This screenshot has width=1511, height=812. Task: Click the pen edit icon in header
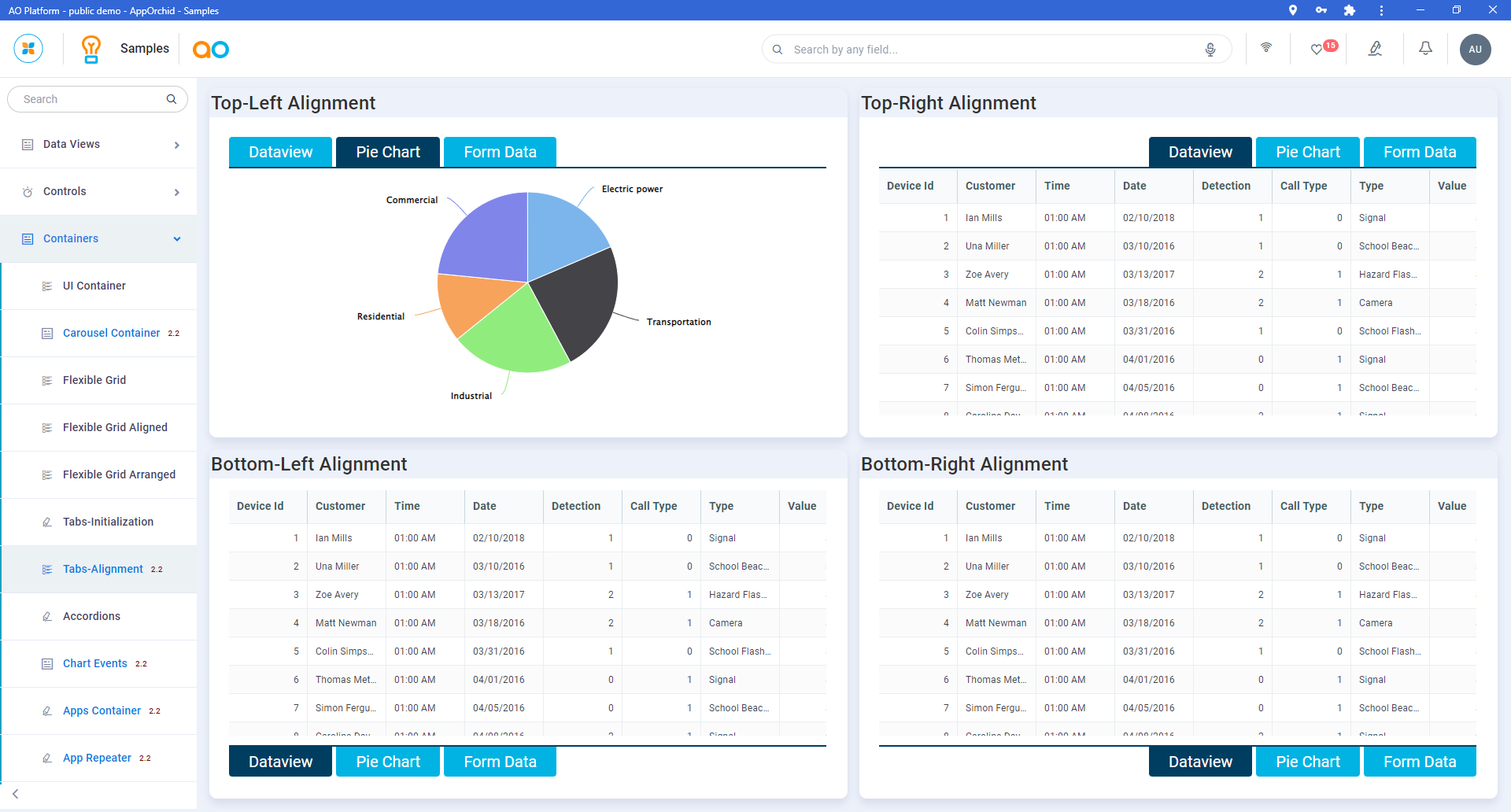point(1375,49)
